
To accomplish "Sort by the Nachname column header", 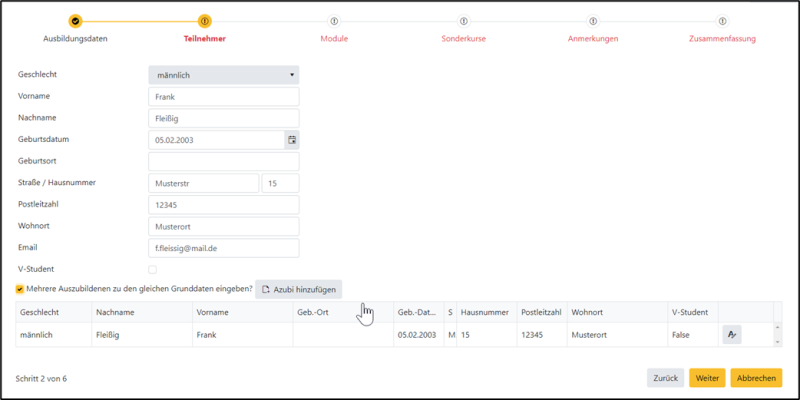I will pyautogui.click(x=116, y=312).
